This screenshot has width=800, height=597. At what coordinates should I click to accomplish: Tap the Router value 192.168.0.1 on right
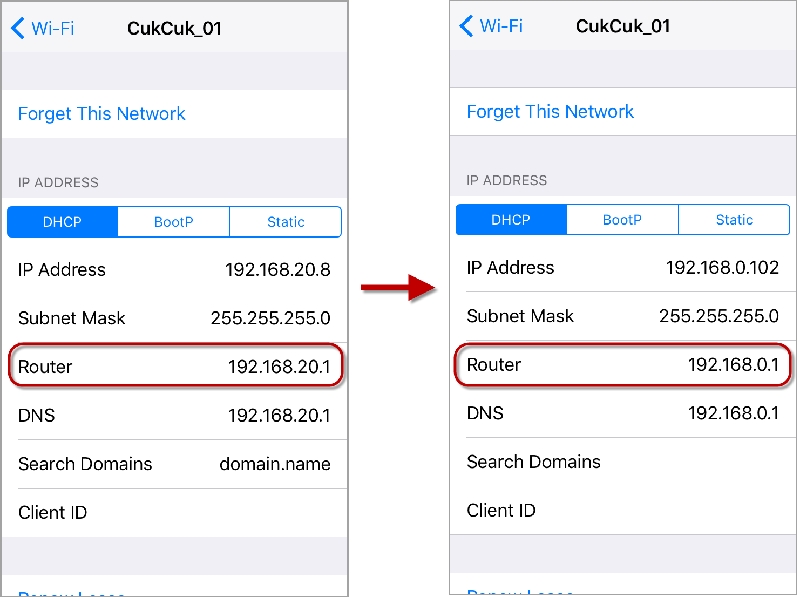733,365
